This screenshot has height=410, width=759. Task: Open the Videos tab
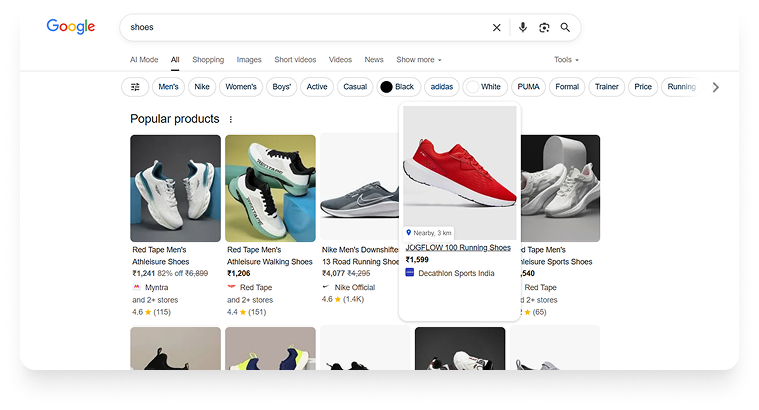[340, 60]
